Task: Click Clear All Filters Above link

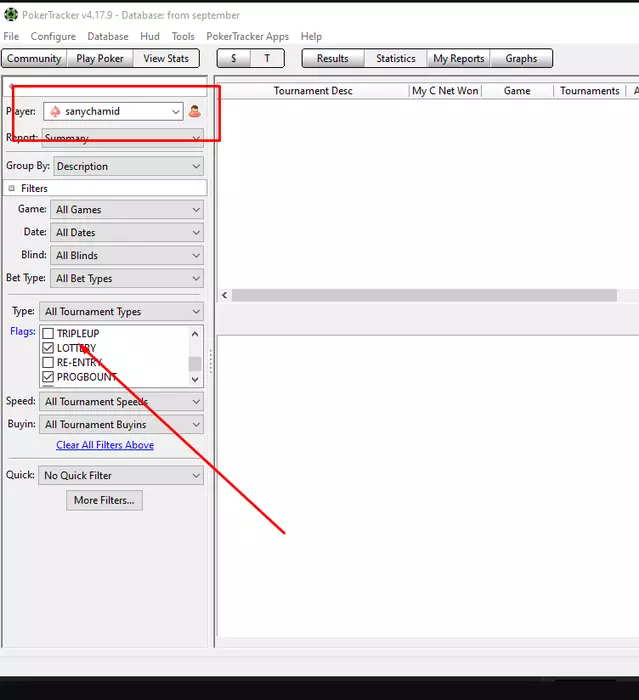Action: point(105,445)
